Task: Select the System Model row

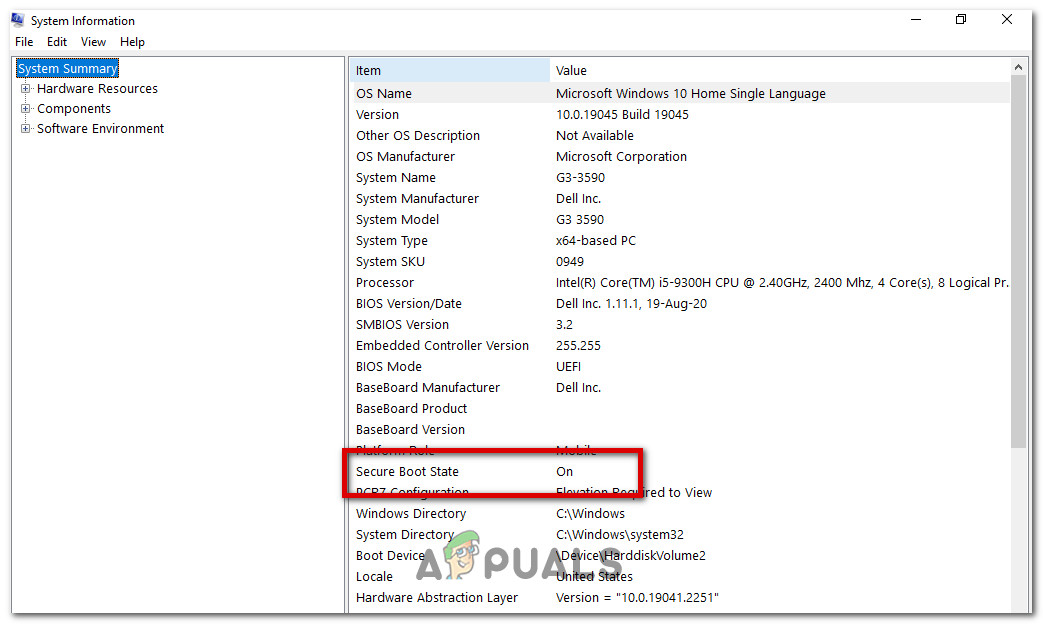Action: (x=680, y=220)
